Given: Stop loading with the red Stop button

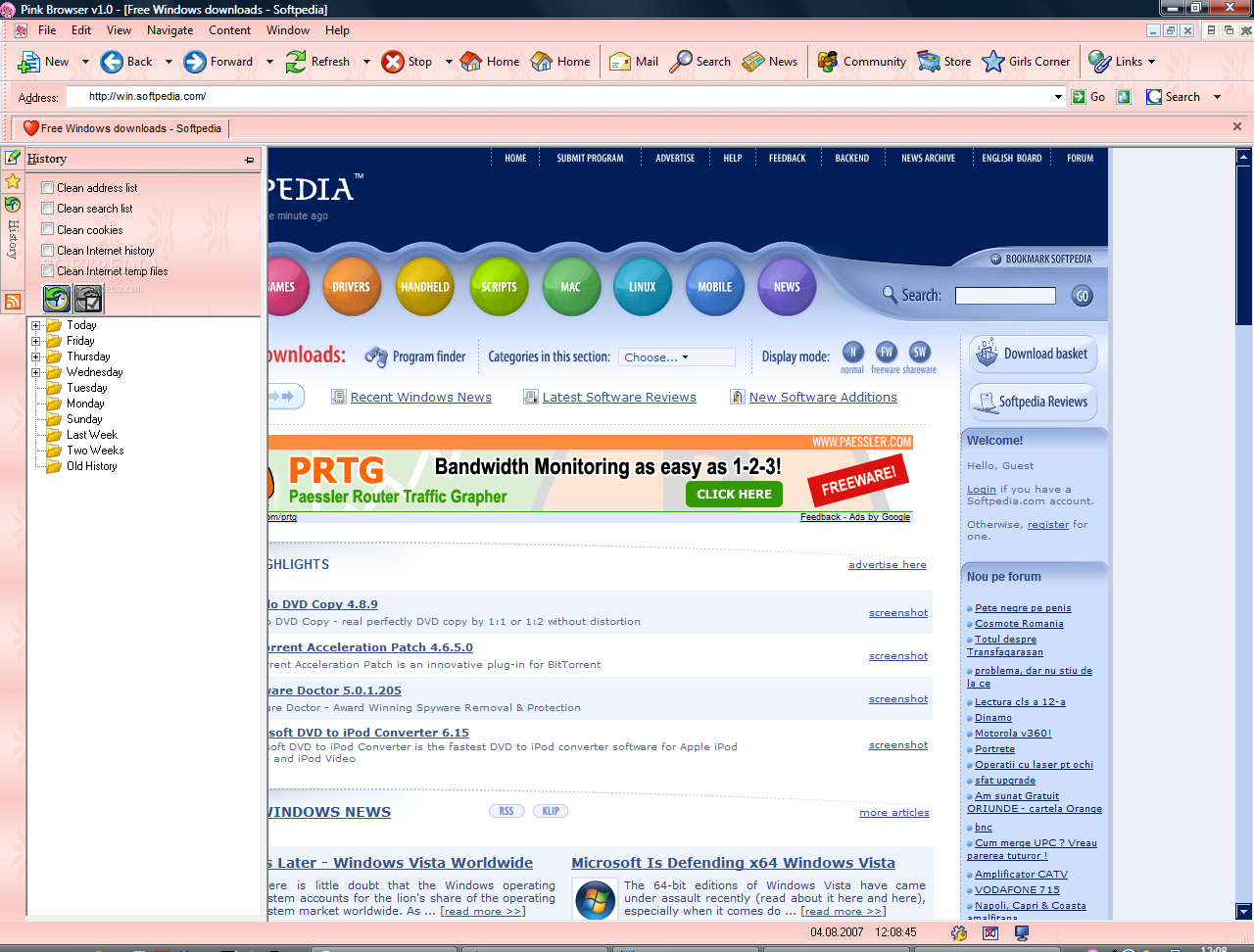Looking at the screenshot, I should coord(408,62).
